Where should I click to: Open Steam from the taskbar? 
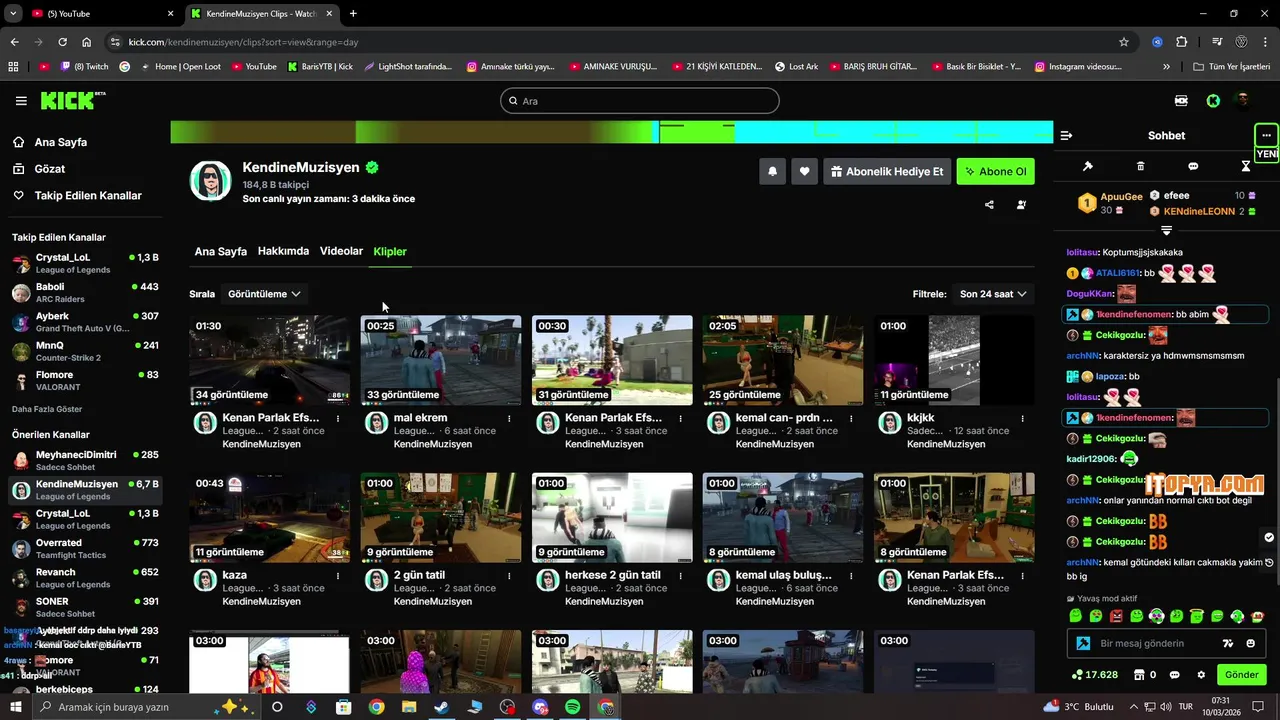click(x=440, y=707)
